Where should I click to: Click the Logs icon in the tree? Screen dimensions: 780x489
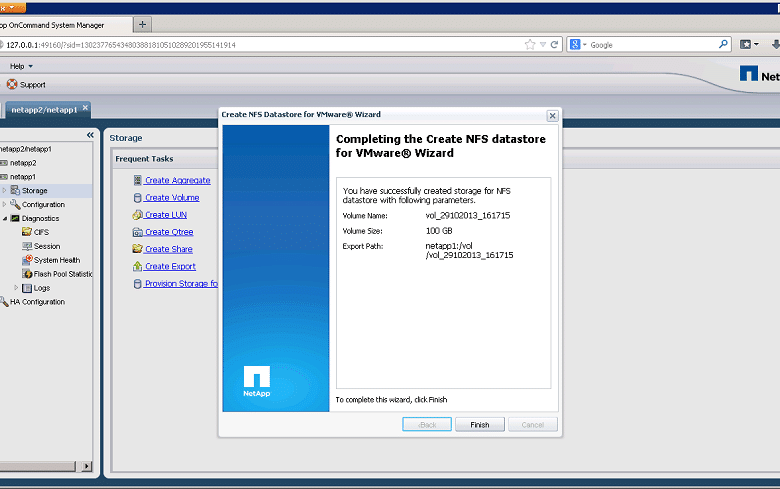pos(27,288)
